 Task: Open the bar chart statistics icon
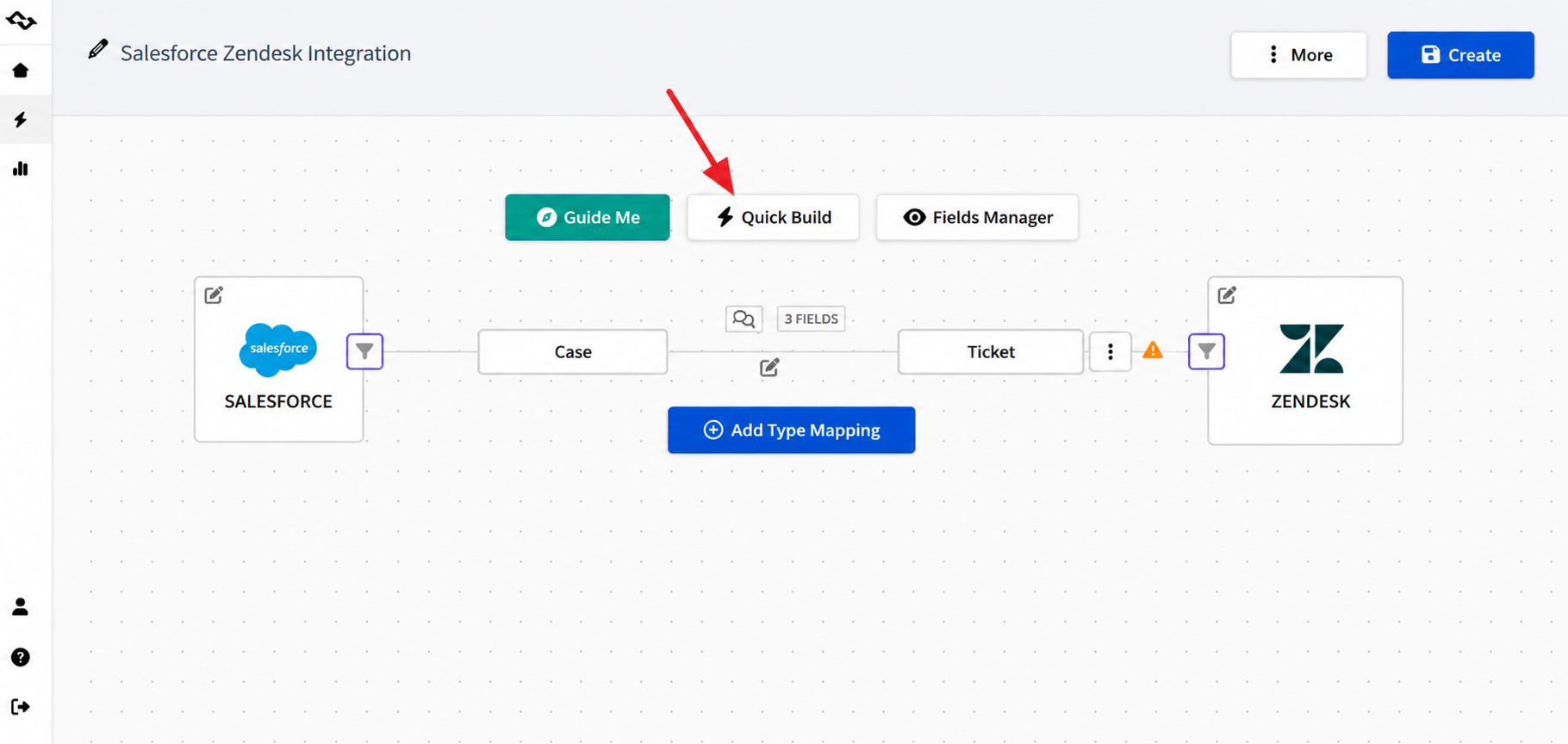click(x=21, y=169)
